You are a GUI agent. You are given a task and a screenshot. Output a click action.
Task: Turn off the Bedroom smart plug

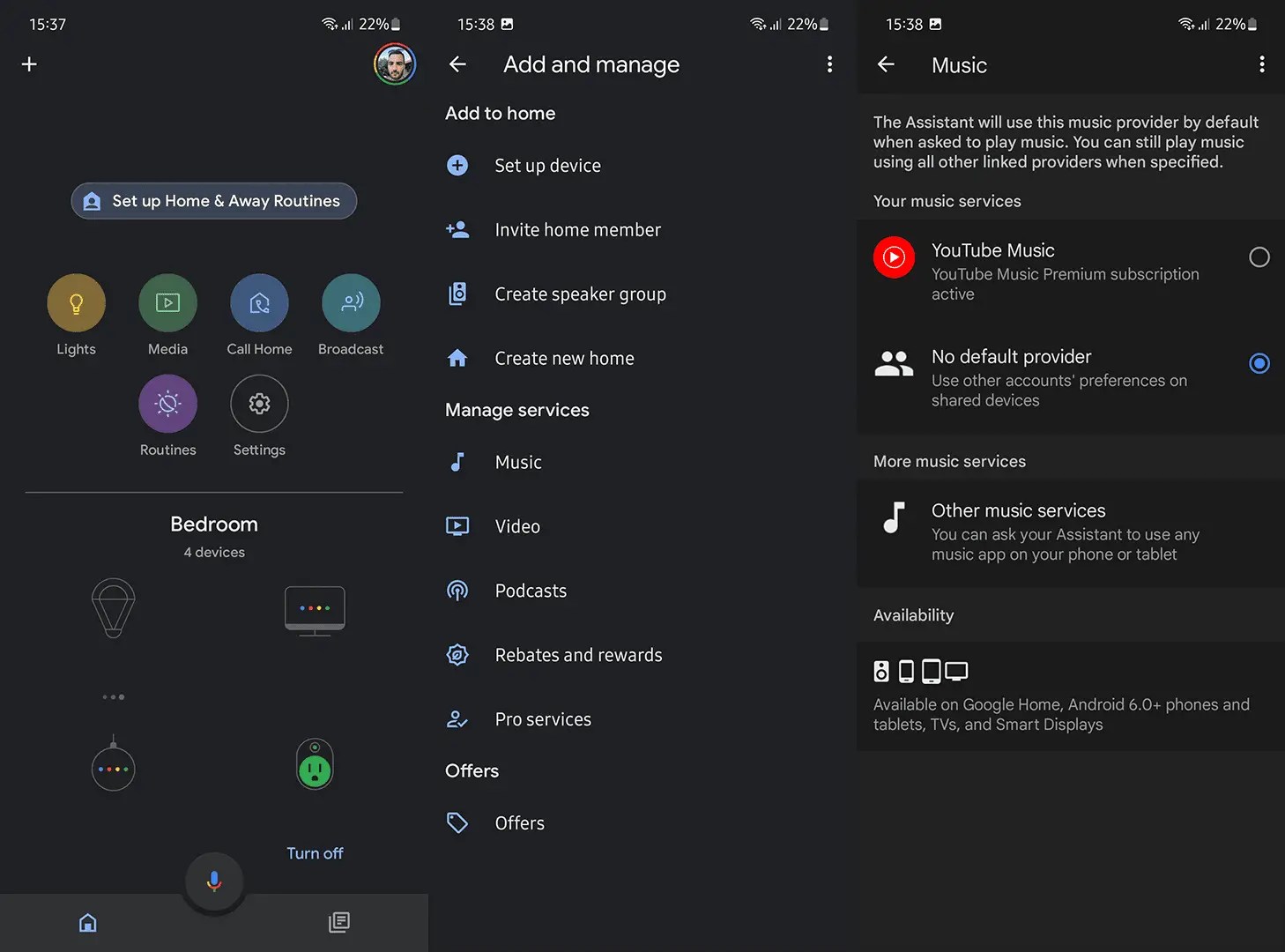coord(315,852)
